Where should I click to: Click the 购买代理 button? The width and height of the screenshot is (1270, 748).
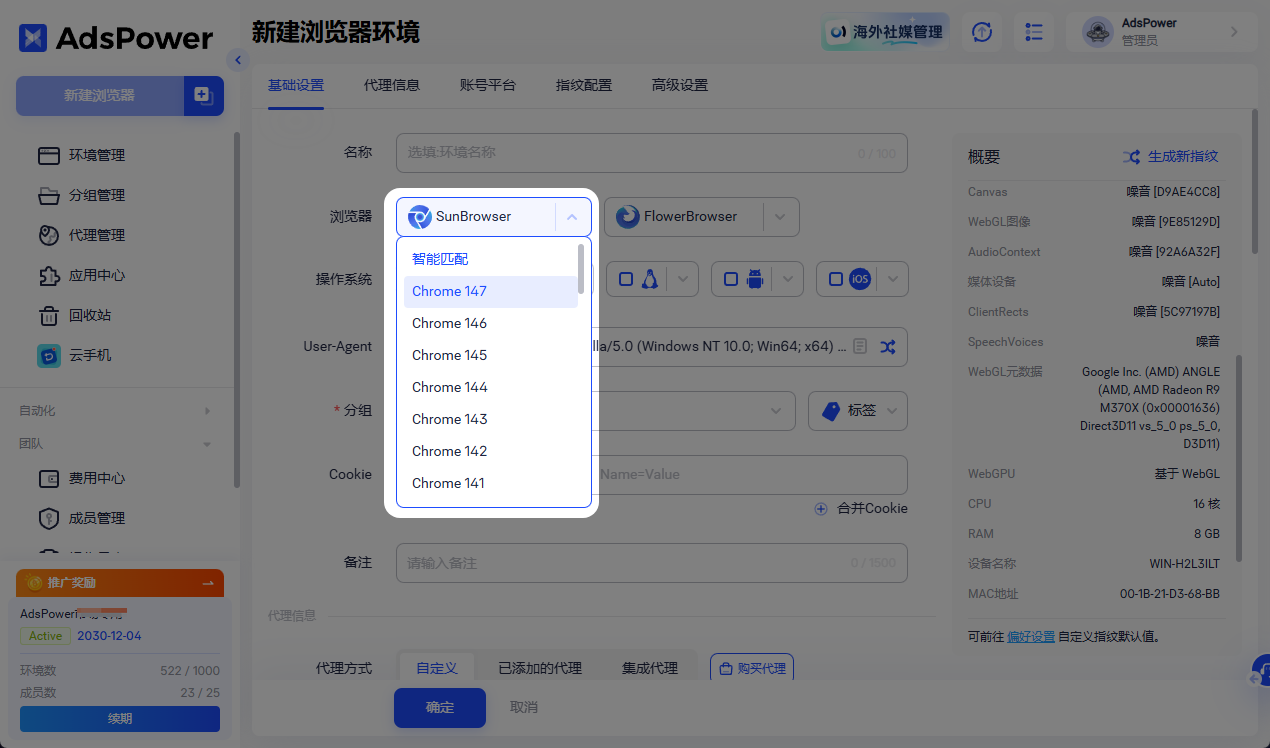point(752,668)
